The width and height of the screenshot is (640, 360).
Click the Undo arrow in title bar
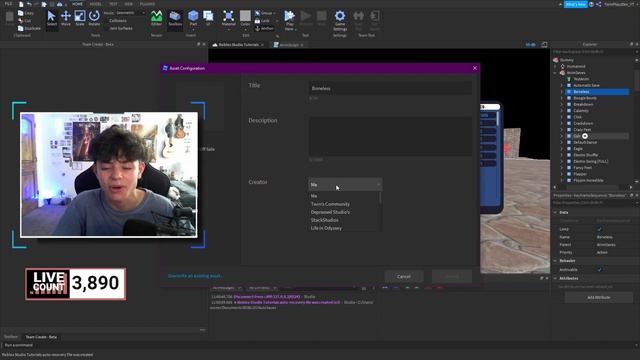(29, 4)
